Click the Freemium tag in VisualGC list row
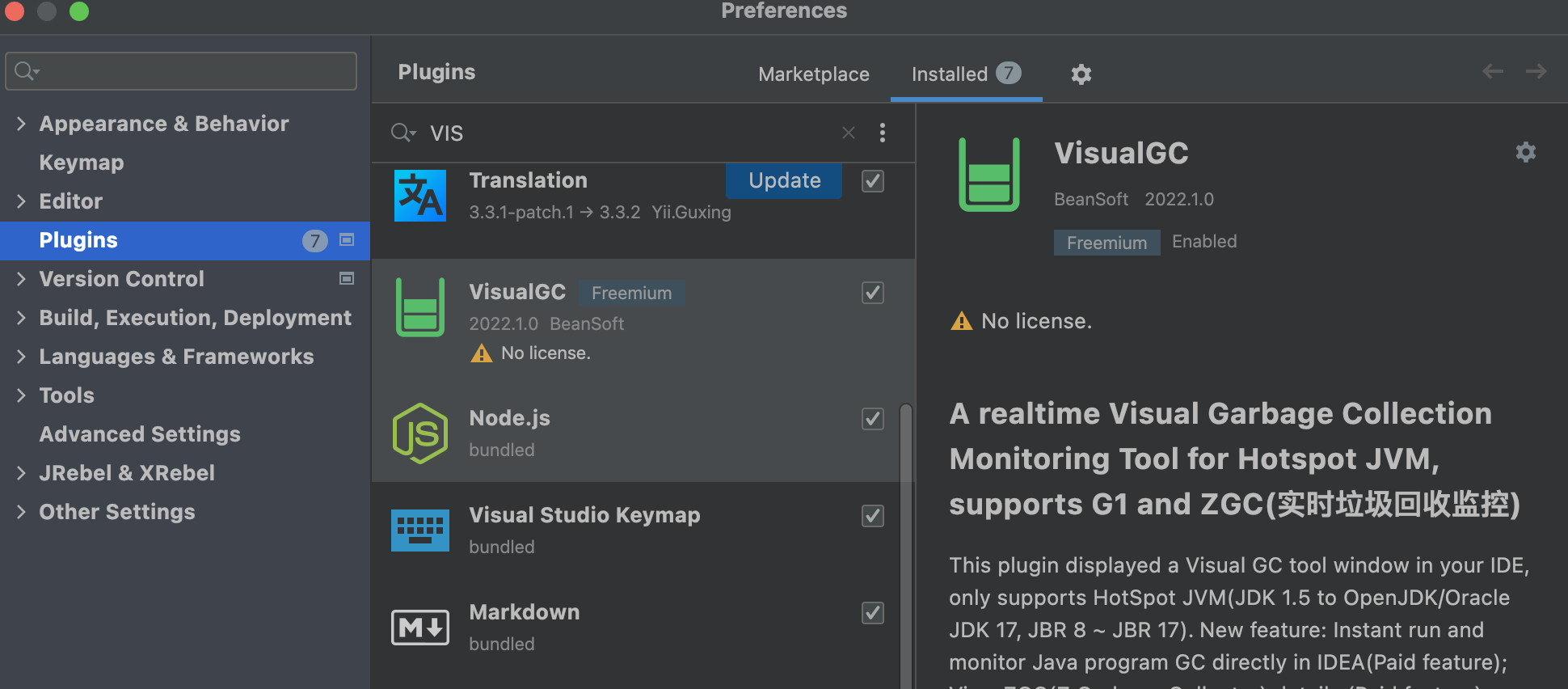The height and width of the screenshot is (689, 1568). (632, 293)
